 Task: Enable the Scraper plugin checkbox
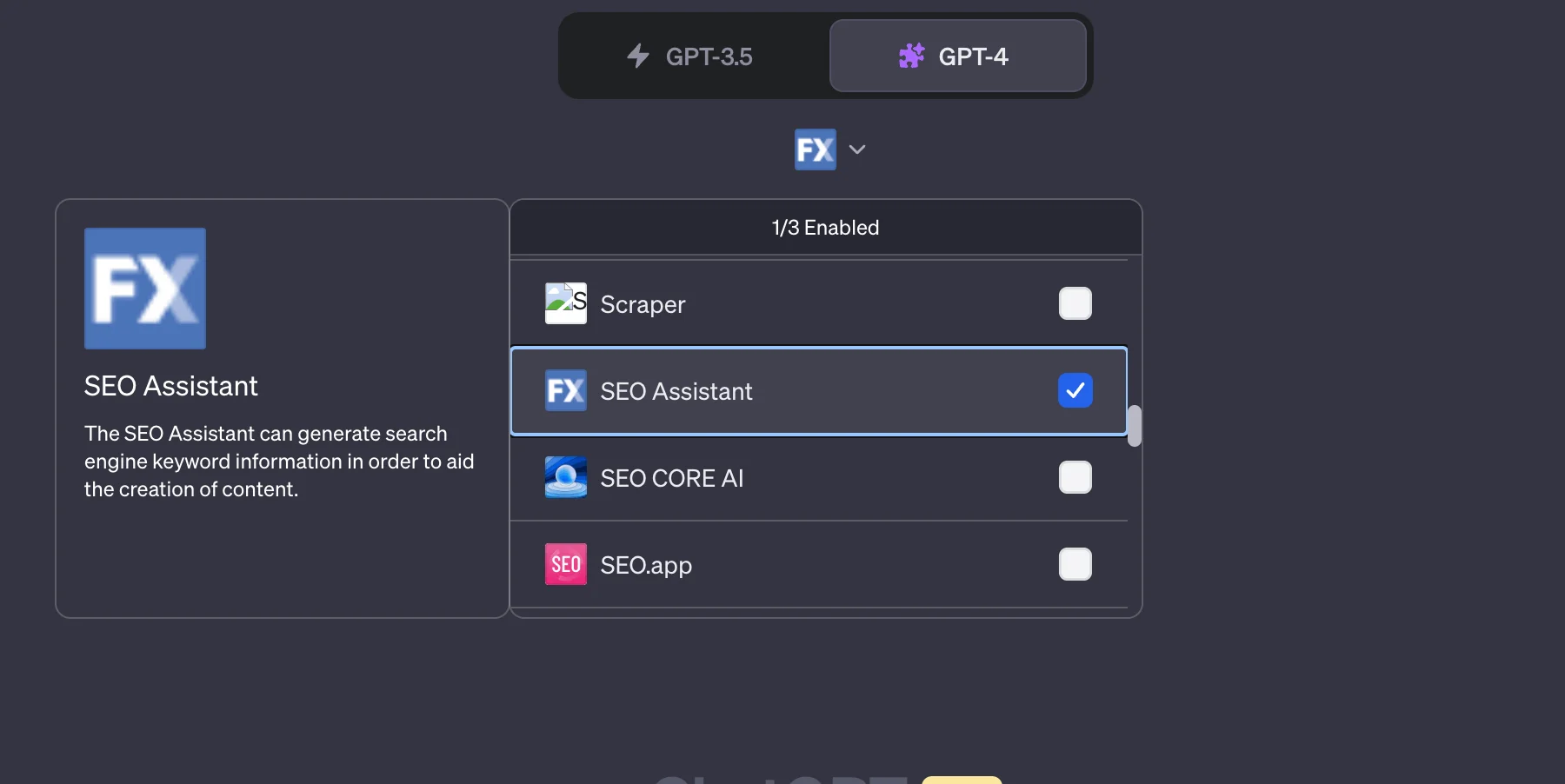1076,303
